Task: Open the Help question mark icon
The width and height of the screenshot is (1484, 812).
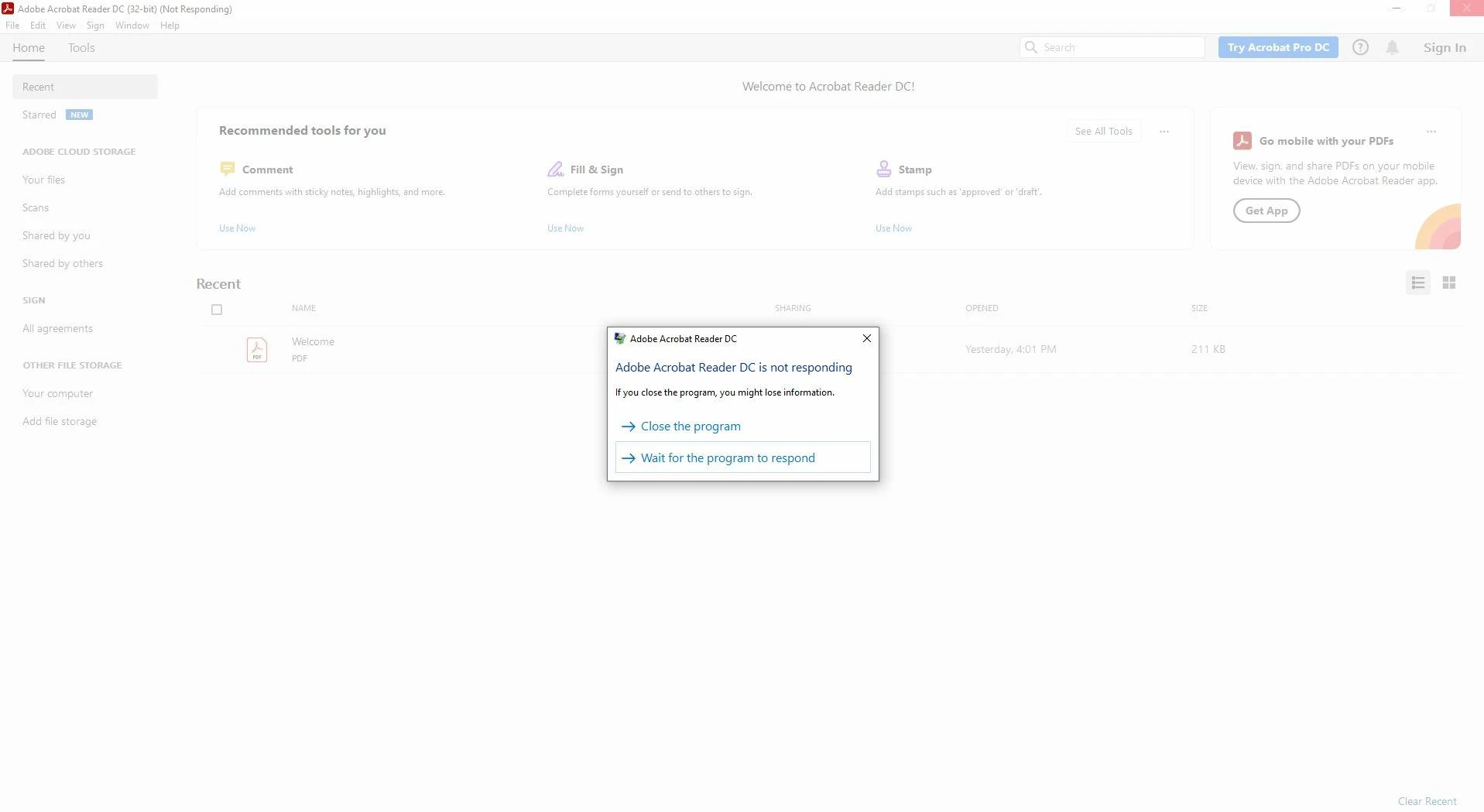Action: [x=1360, y=47]
